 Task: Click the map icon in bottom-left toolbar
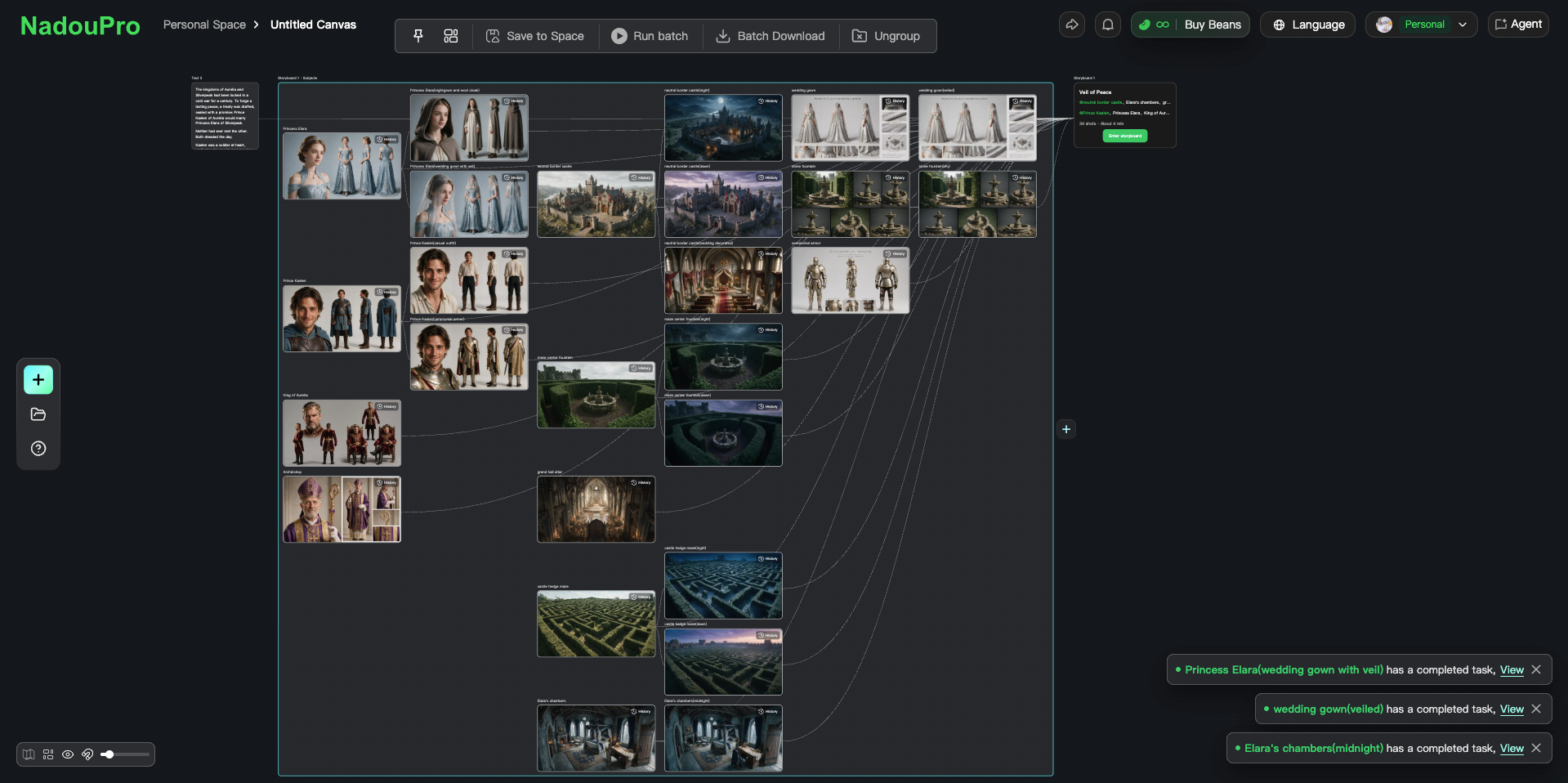[x=29, y=754]
